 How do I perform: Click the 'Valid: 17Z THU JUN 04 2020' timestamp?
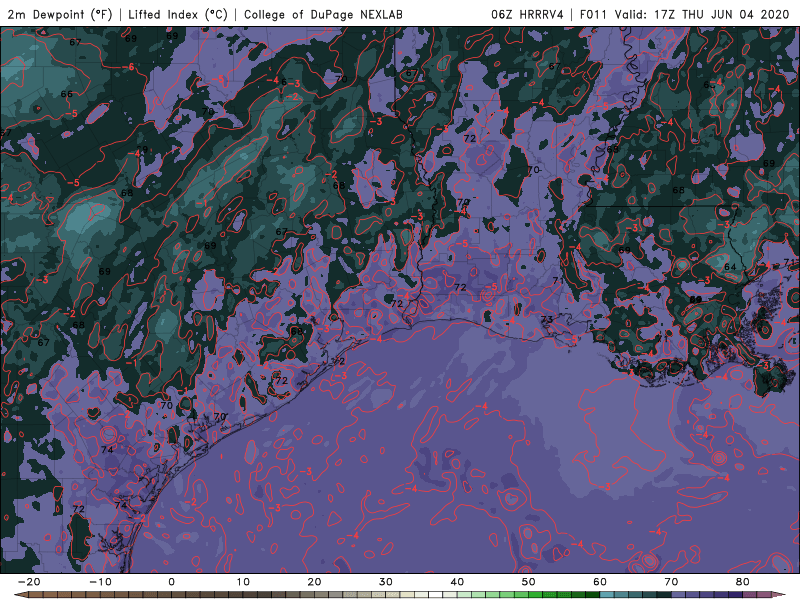[x=702, y=14]
